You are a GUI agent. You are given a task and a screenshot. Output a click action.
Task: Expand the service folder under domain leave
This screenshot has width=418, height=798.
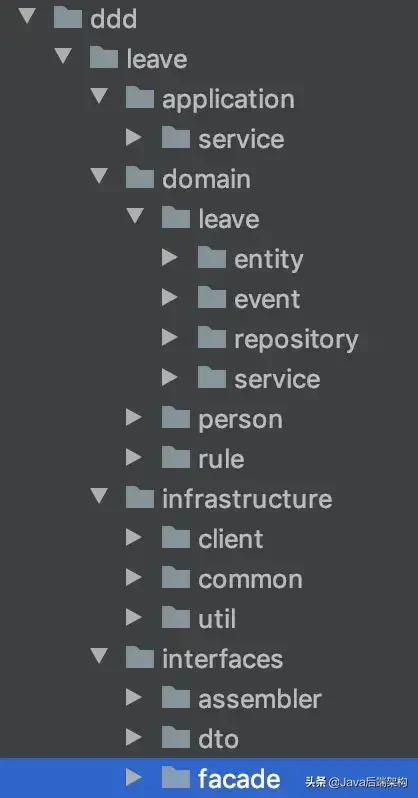(x=170, y=378)
